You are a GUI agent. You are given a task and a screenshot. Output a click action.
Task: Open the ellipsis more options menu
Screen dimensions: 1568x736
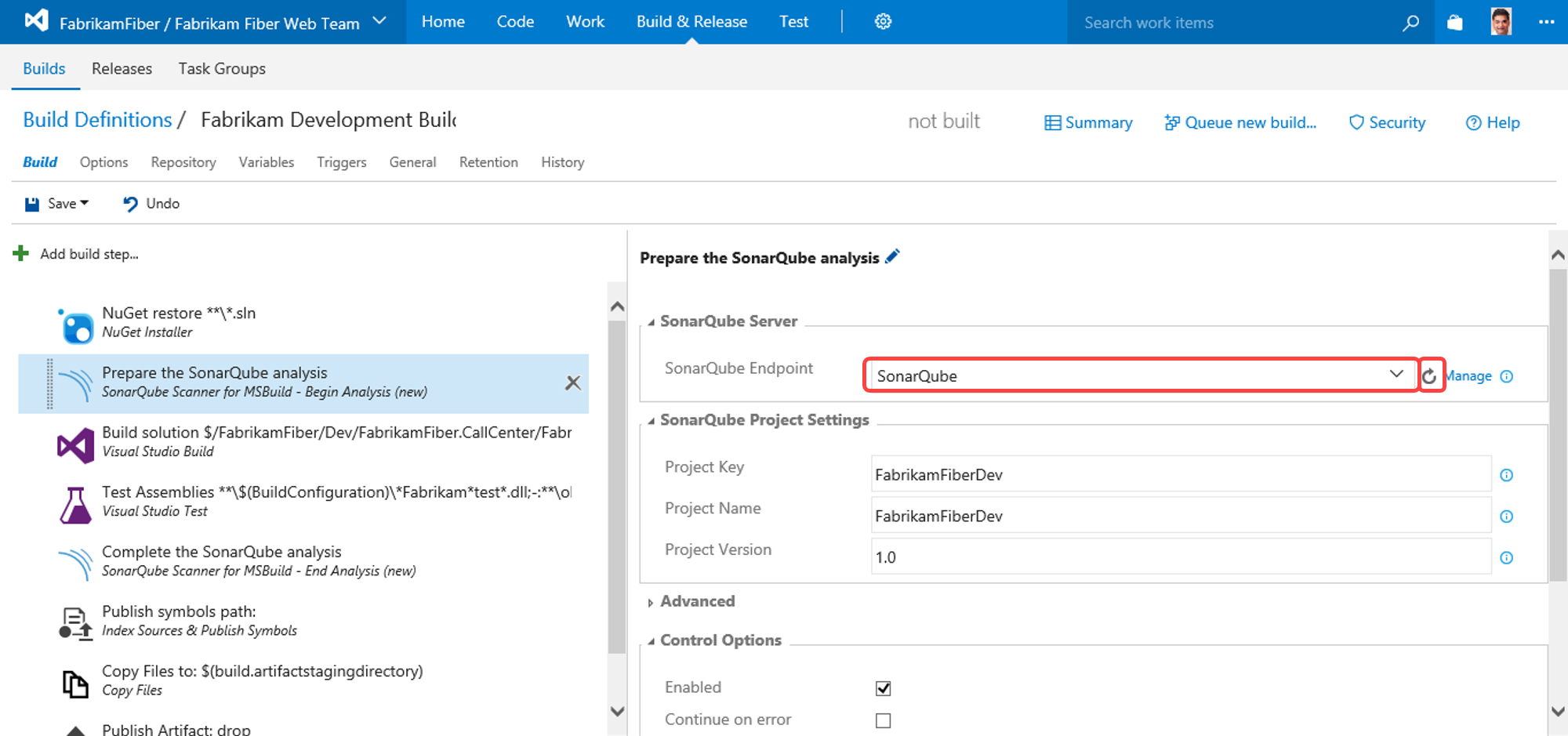(1546, 22)
